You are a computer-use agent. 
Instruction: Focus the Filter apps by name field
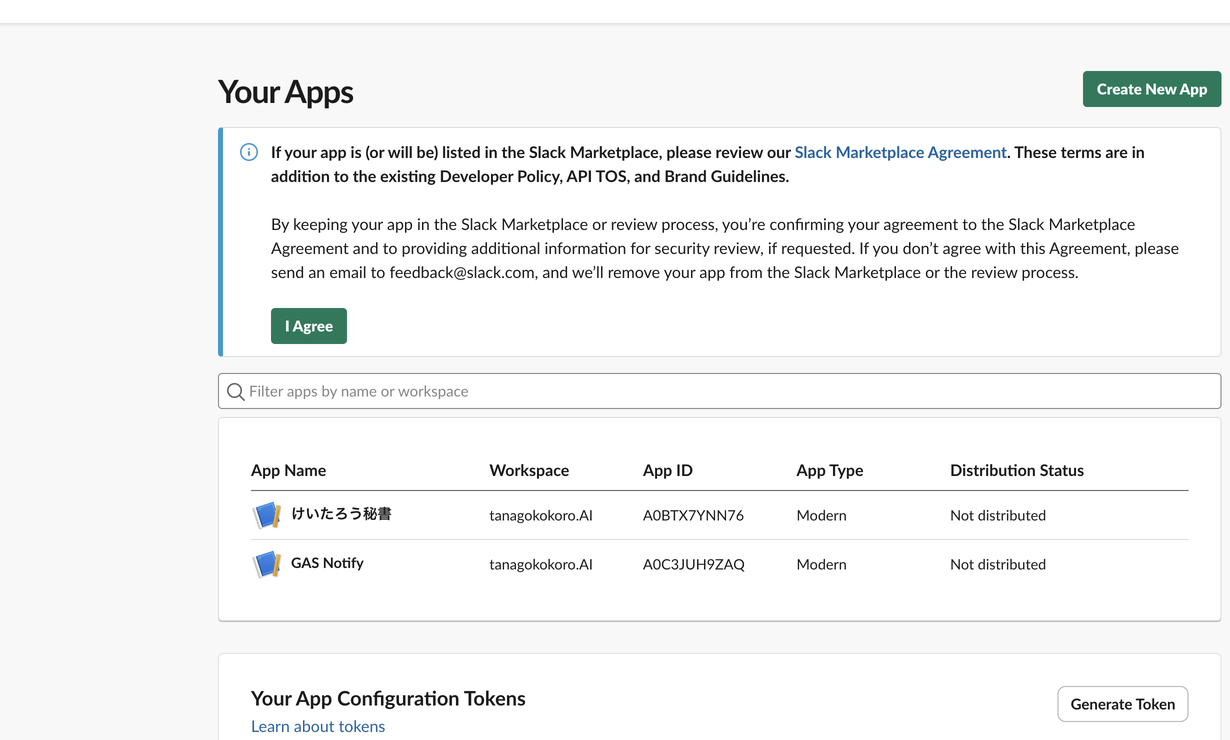720,391
